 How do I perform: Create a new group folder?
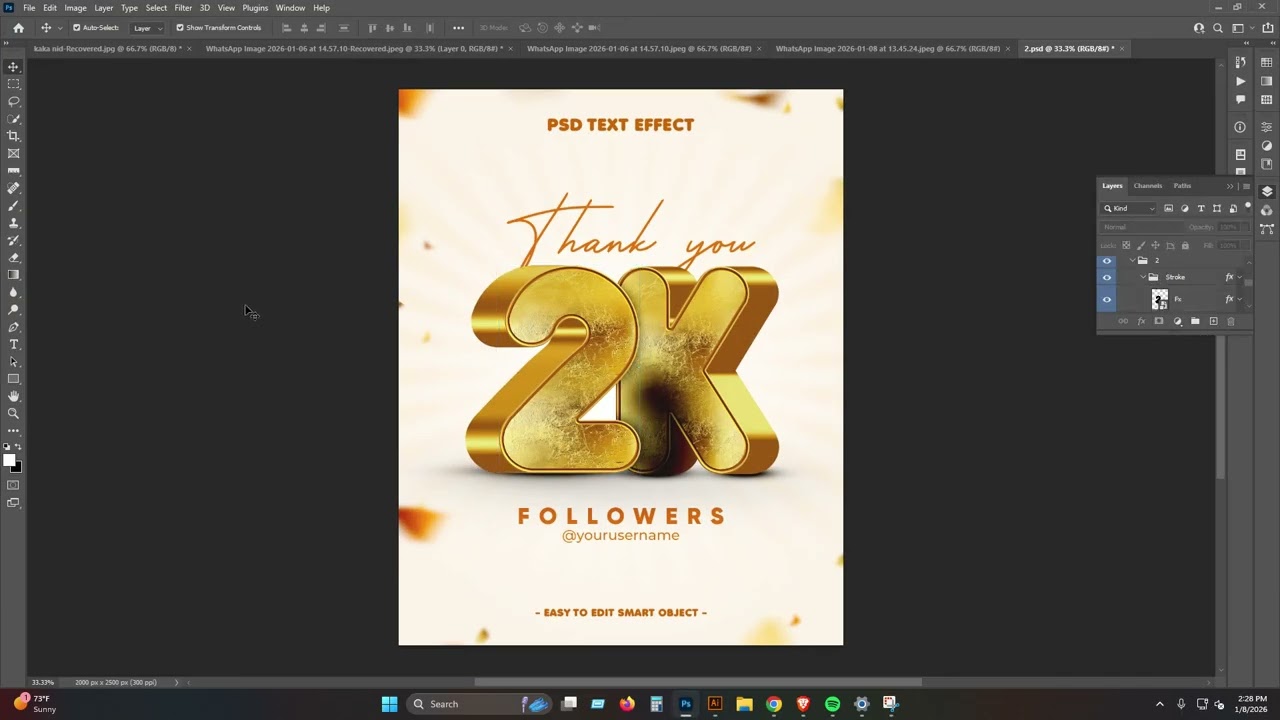click(1195, 321)
